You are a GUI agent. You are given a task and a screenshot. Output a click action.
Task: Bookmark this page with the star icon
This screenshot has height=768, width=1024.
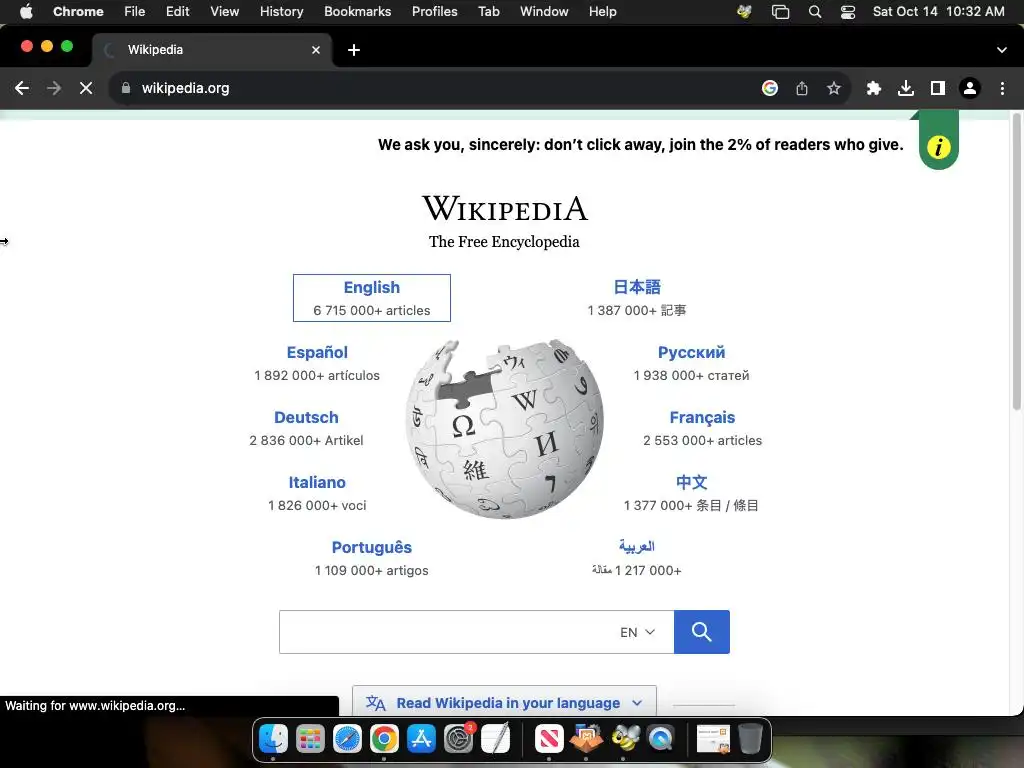(833, 88)
